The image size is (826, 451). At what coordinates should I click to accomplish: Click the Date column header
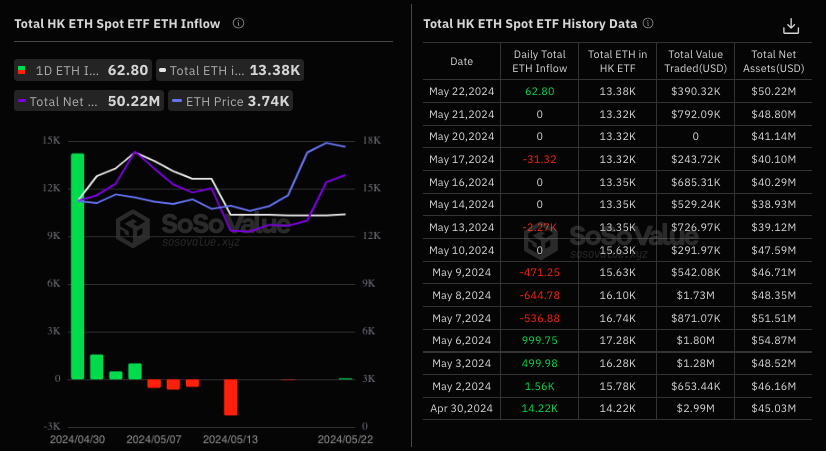click(461, 61)
